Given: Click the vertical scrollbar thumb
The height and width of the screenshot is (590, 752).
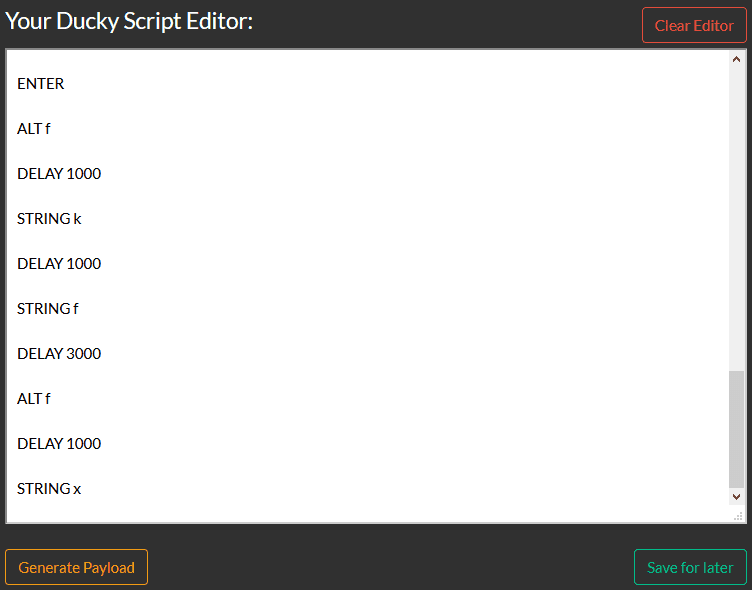Looking at the screenshot, I should [x=736, y=429].
